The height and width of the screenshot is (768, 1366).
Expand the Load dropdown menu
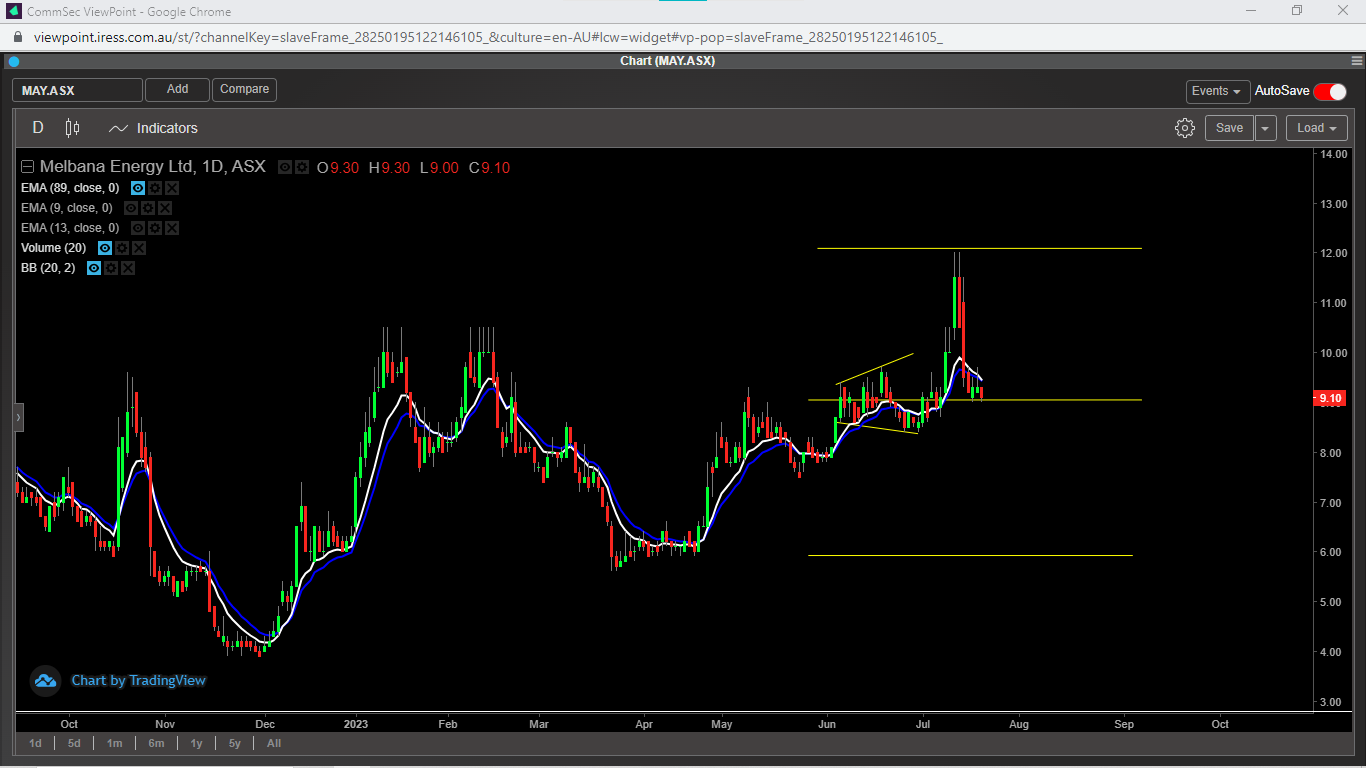click(1316, 128)
